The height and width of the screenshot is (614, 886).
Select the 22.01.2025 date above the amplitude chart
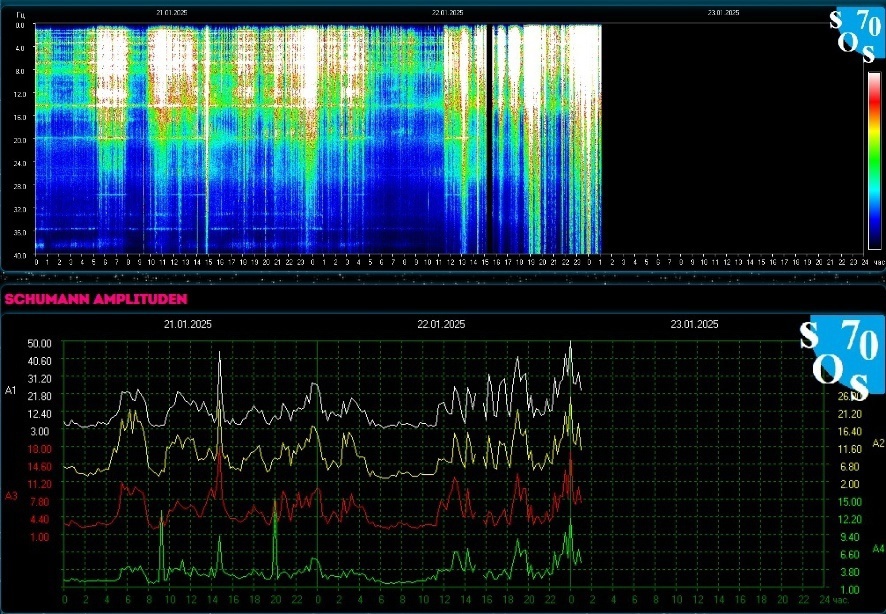pos(441,325)
